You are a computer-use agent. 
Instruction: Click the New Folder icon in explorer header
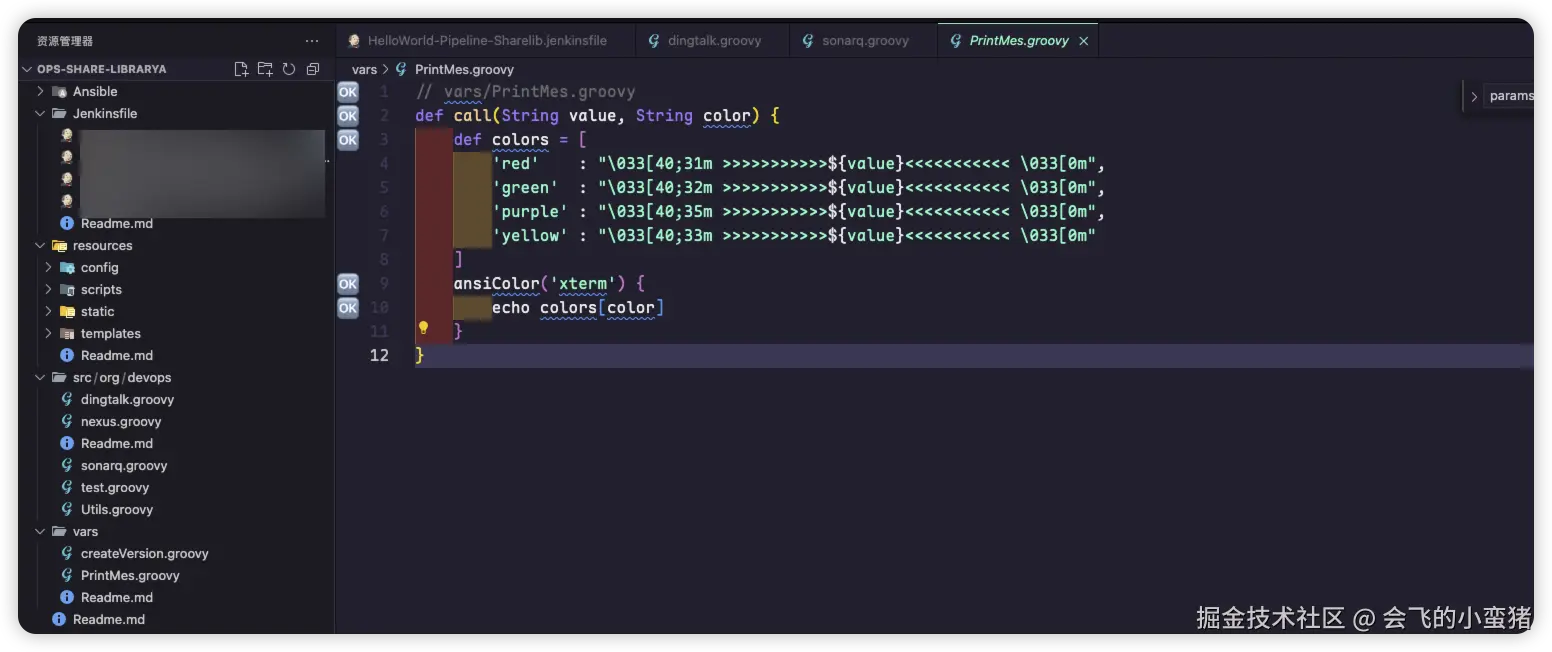click(265, 69)
